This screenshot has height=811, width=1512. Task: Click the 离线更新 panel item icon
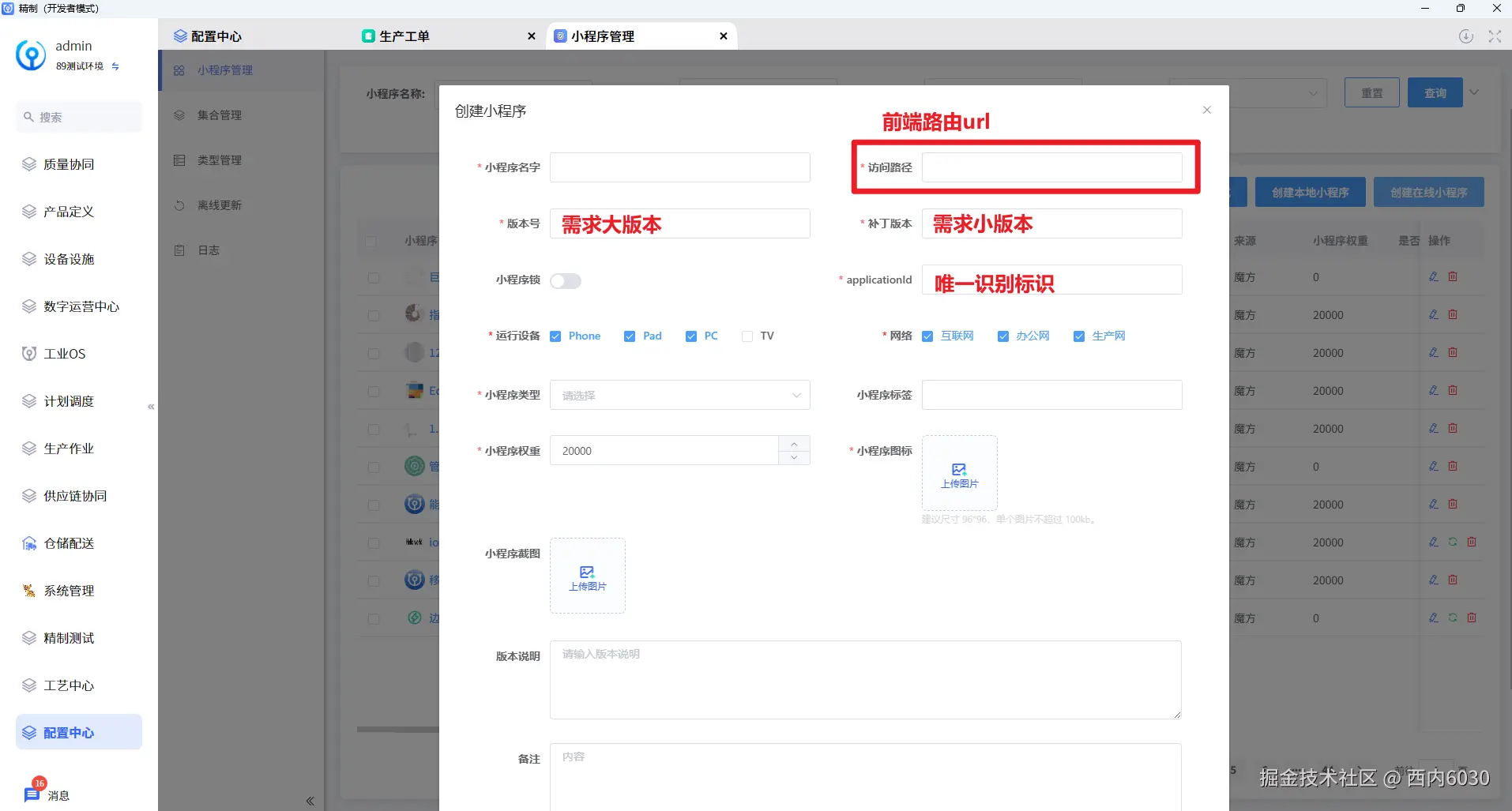coord(179,205)
